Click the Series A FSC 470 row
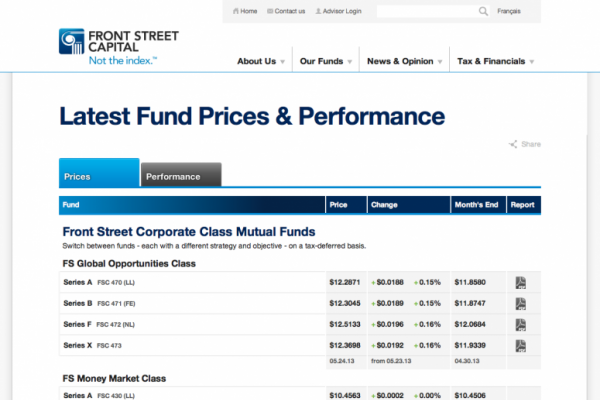This screenshot has width=600, height=400. (x=190, y=282)
